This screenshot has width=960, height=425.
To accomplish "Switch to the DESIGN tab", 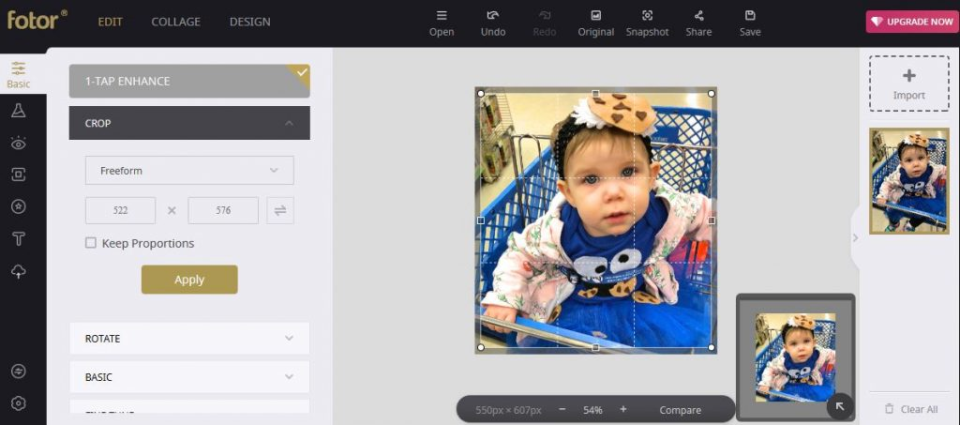I will (x=250, y=22).
